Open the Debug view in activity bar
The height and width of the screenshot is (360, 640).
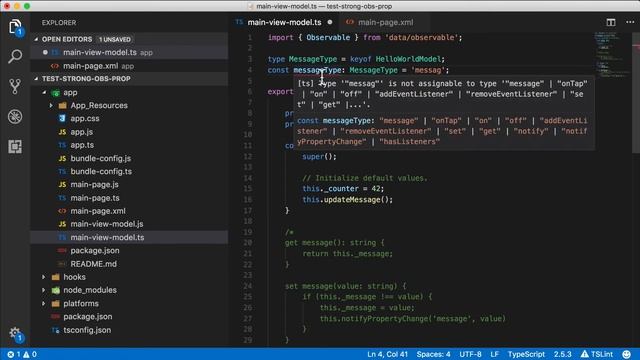(15, 116)
